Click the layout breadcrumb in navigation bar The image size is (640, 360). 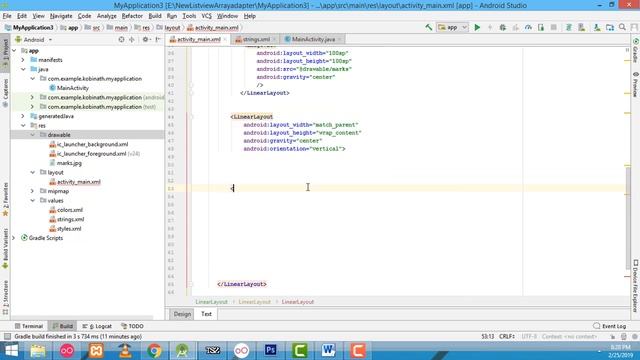pyautogui.click(x=169, y=28)
